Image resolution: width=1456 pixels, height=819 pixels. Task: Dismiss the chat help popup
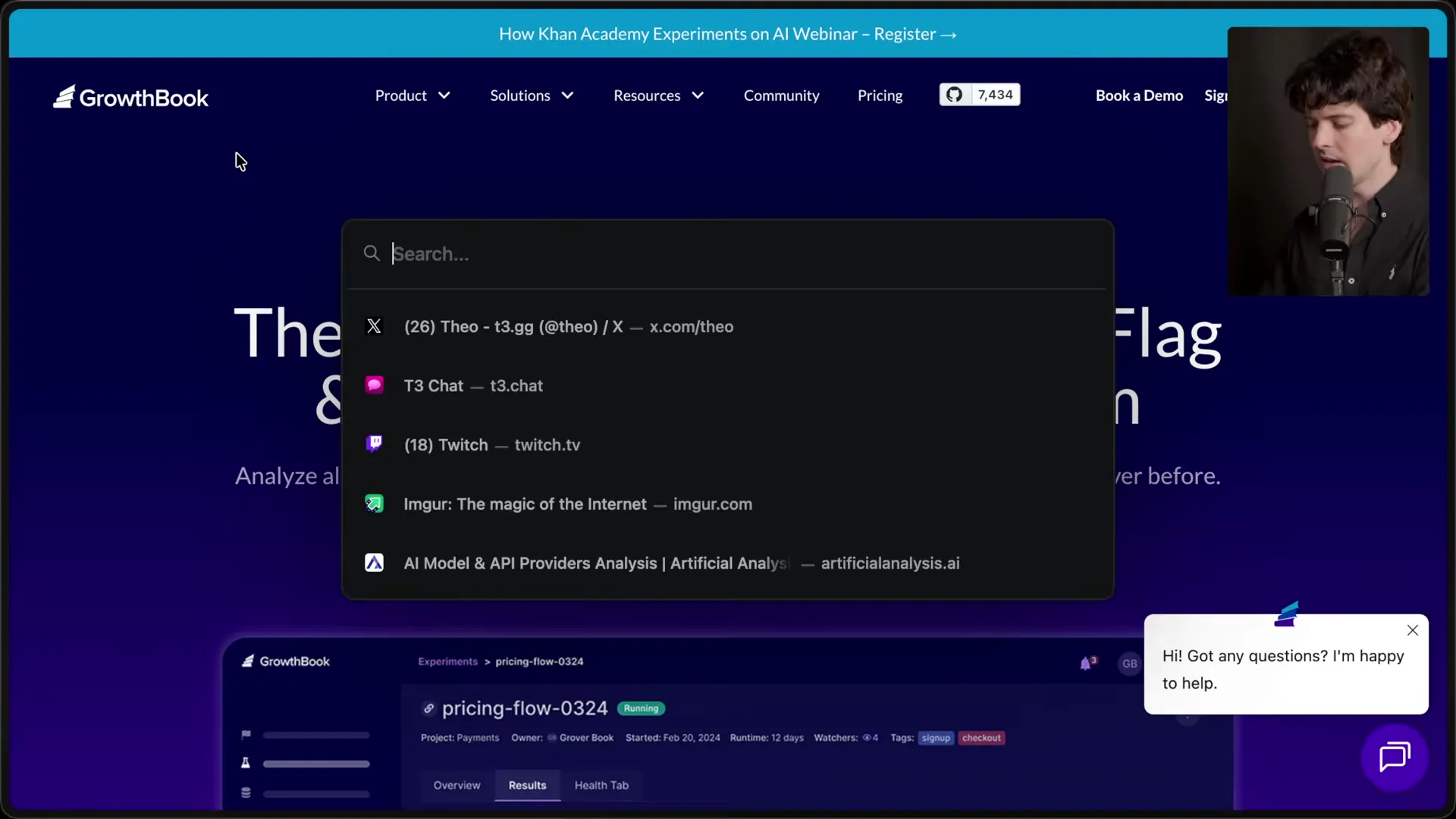pyautogui.click(x=1412, y=630)
